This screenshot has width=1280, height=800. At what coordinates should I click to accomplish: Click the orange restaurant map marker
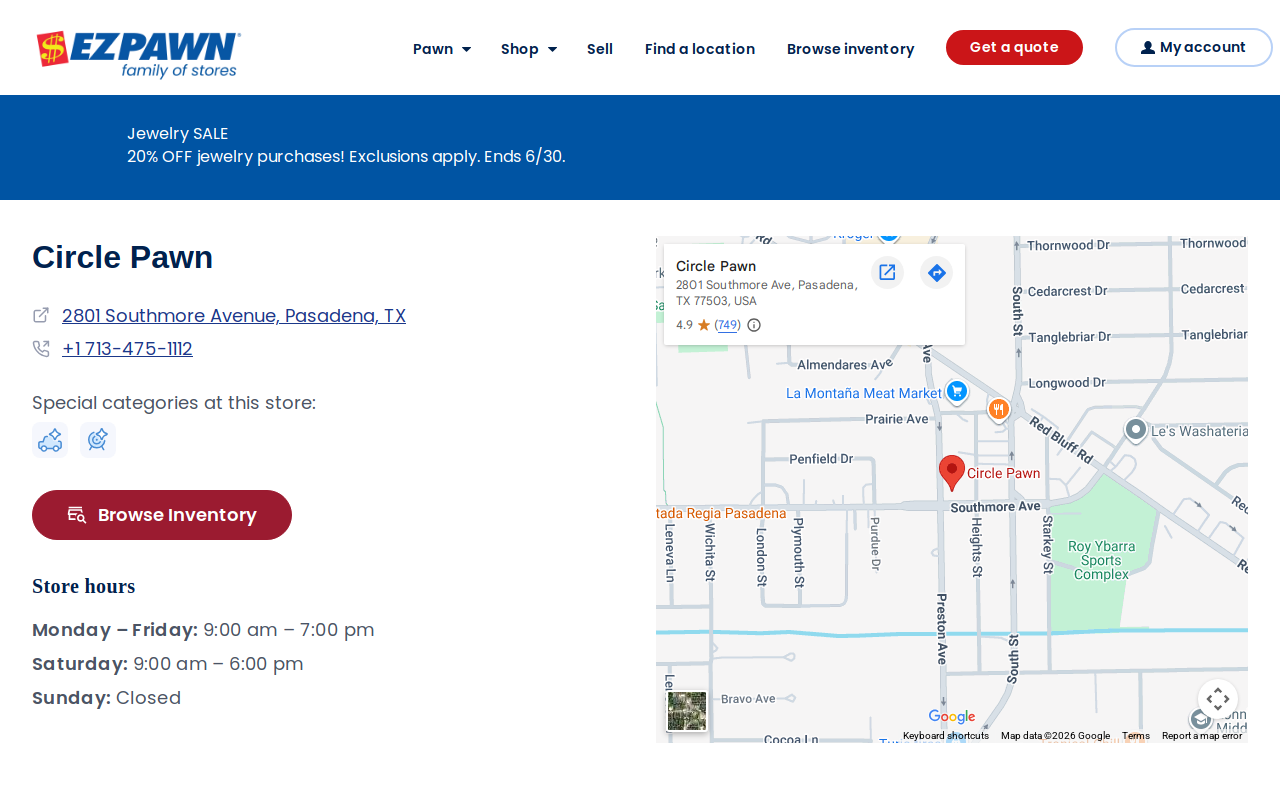998,409
